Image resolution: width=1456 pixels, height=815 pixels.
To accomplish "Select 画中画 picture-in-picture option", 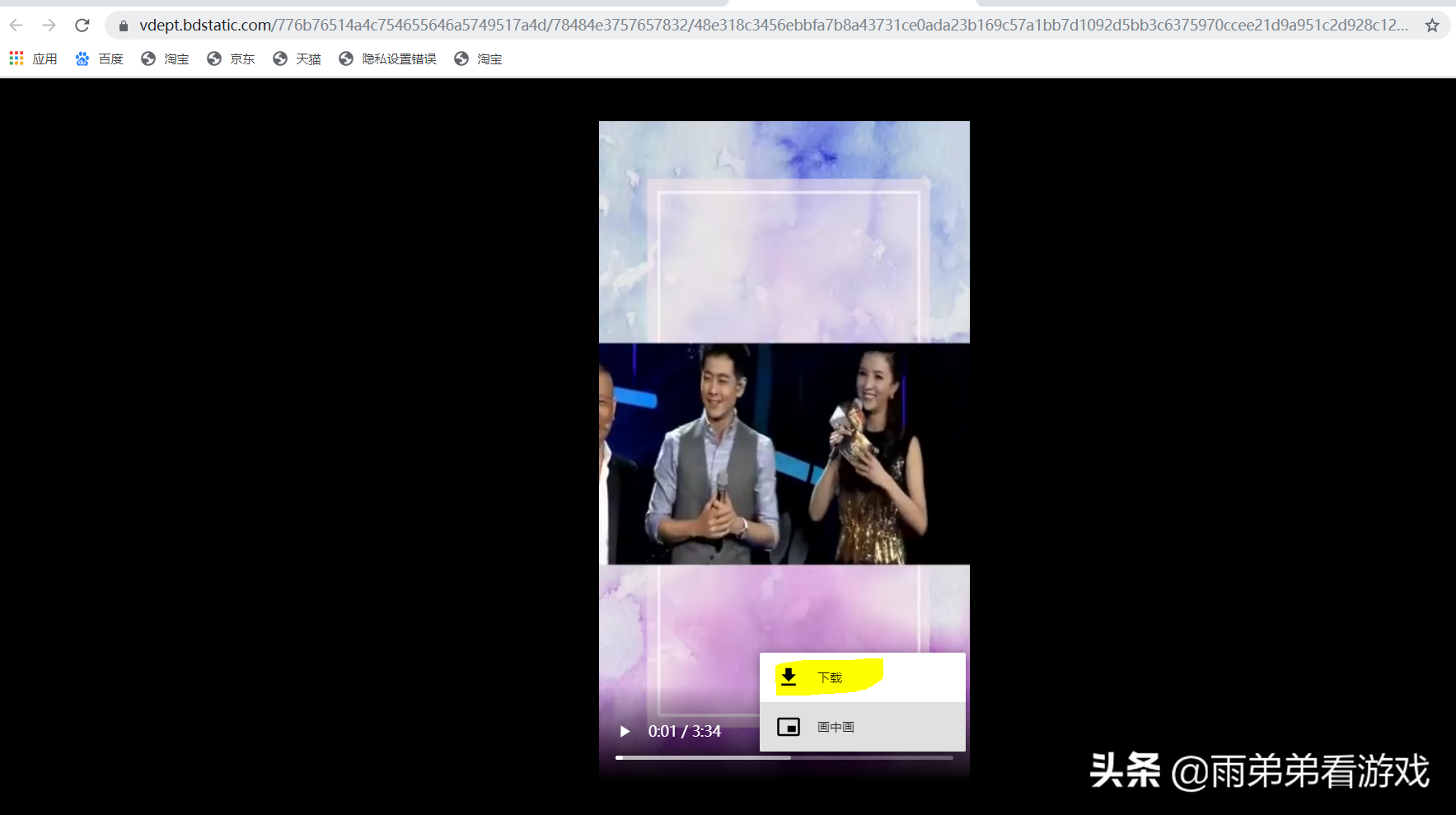I will 863,727.
